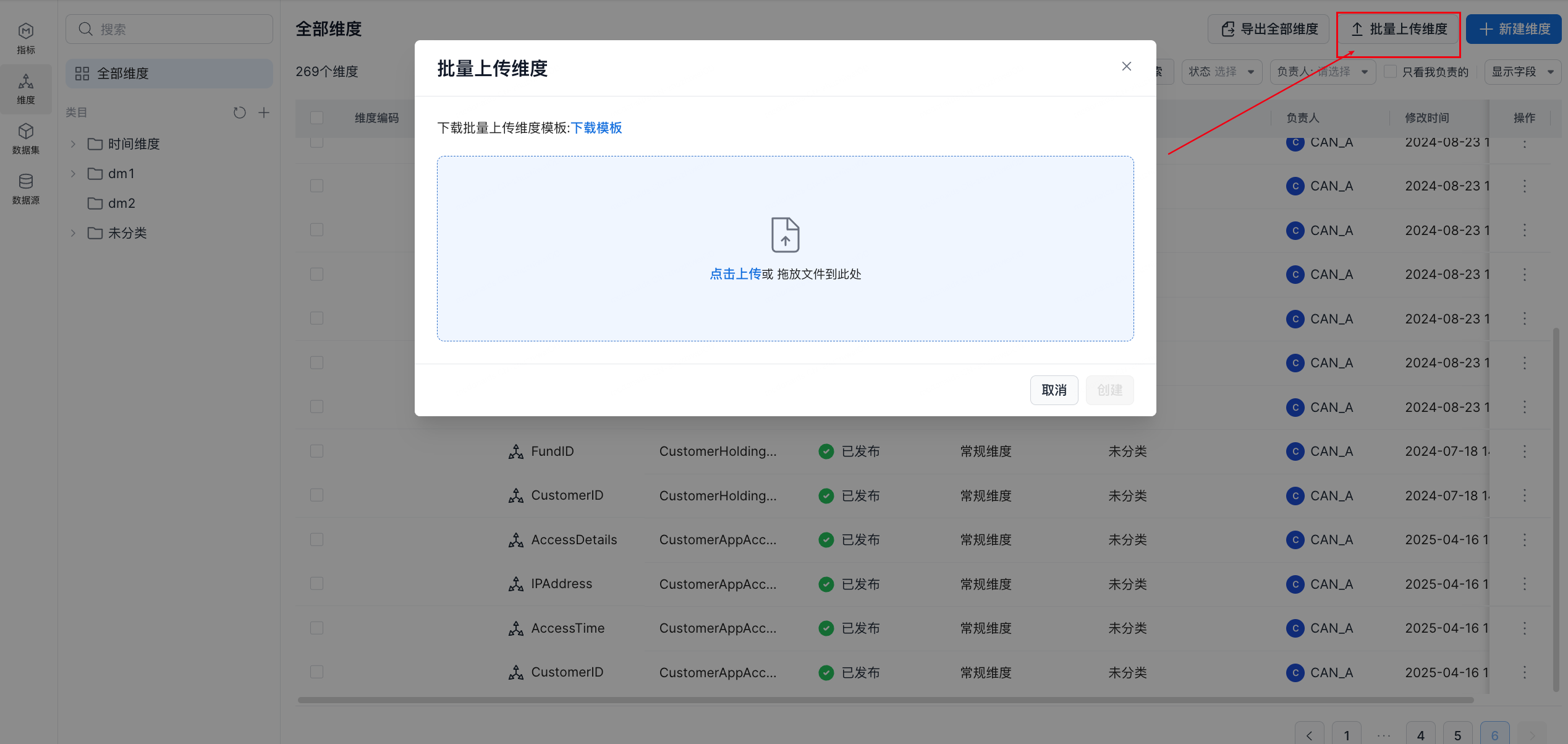This screenshot has width=1568, height=744.
Task: Check the 只看我负责的 checkbox
Action: click(x=1391, y=72)
